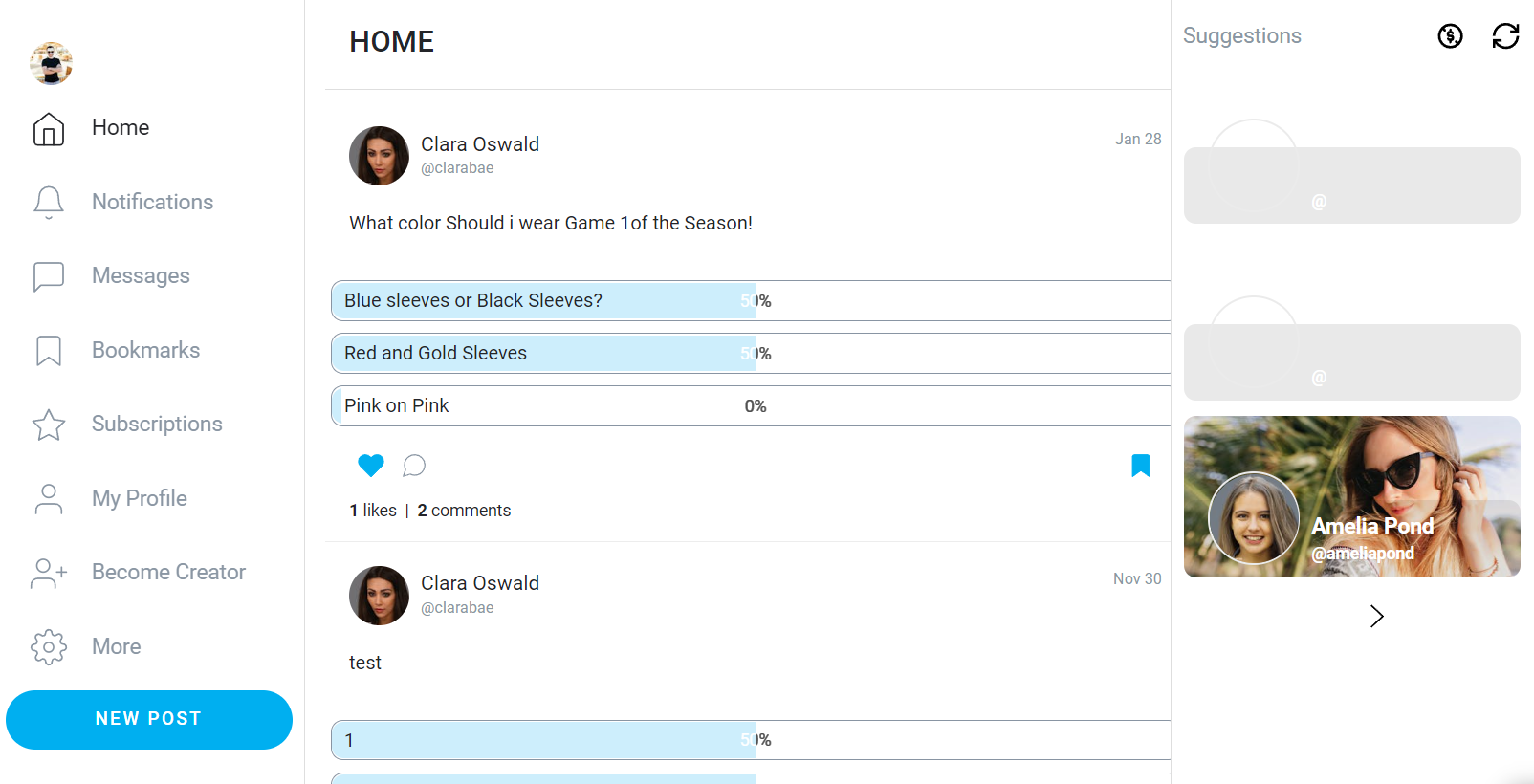
Task: Toggle the blue bookmark on the first post
Action: point(1141,466)
